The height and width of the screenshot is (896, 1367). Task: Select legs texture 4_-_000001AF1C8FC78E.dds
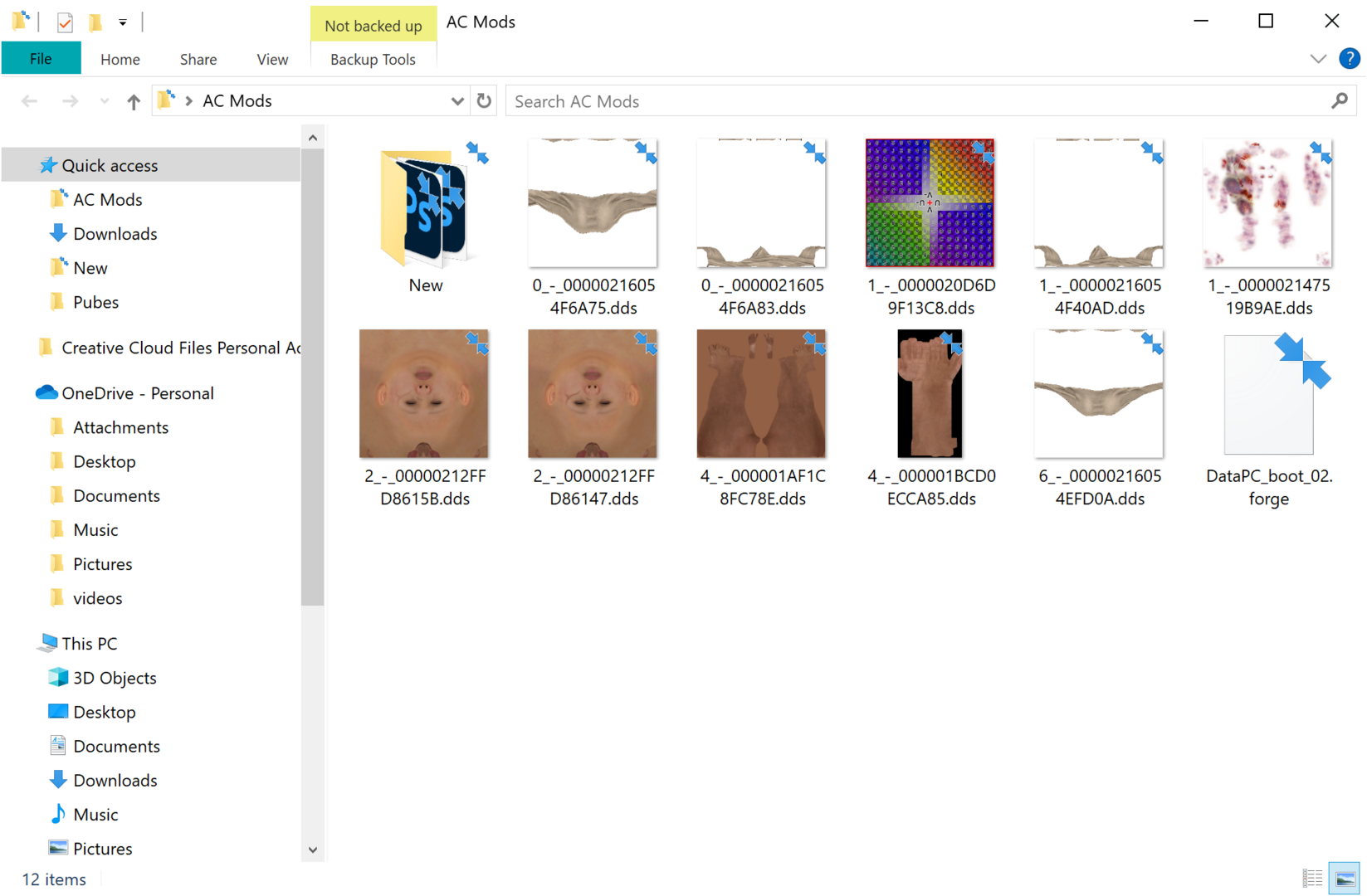pos(762,419)
